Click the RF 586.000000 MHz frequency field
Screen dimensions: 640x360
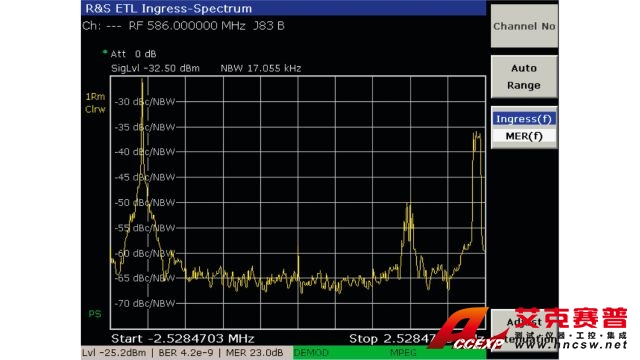click(x=187, y=26)
